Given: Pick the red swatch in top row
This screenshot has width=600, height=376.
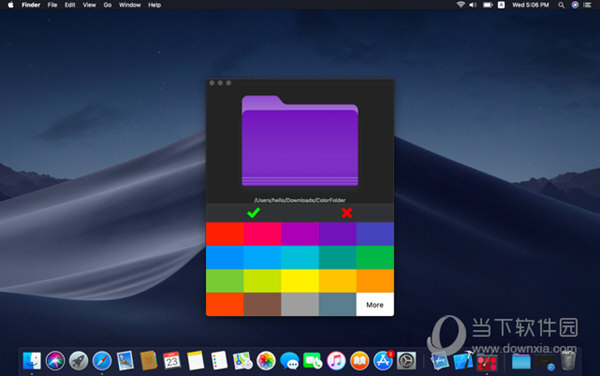Looking at the screenshot, I should coord(225,234).
